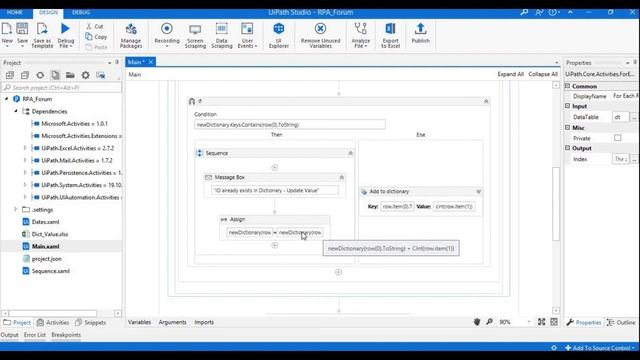Image resolution: width=640 pixels, height=360 pixels.
Task: Switch to DEBUG ribbon tab
Action: click(x=81, y=13)
